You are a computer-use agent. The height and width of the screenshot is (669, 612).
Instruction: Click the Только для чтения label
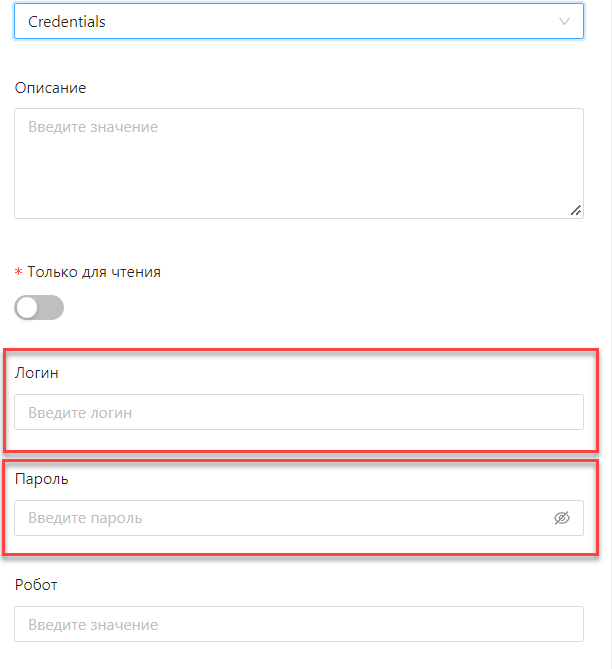[x=94, y=272]
